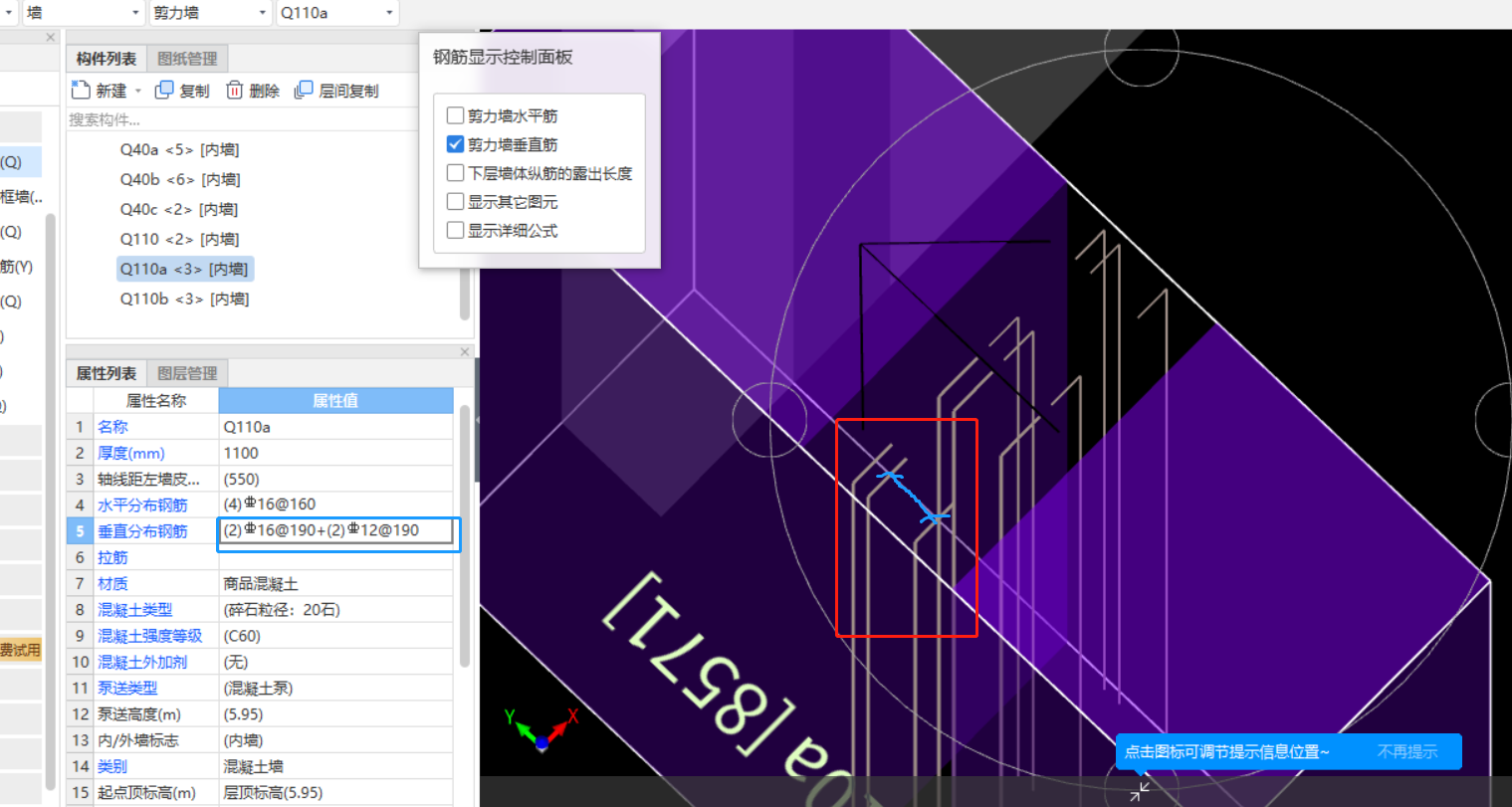Click the 费试用 trial badge
The image size is (1512, 807).
pos(20,650)
